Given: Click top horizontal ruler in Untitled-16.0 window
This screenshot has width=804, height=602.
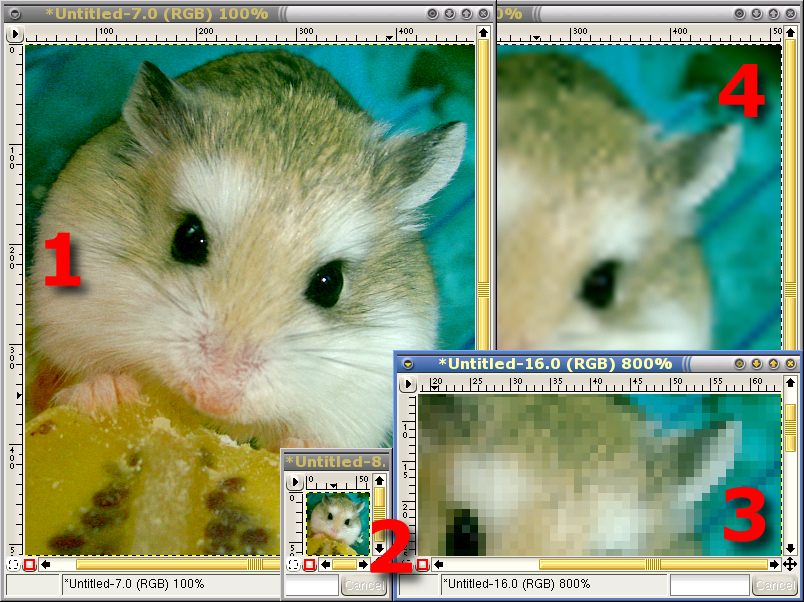Looking at the screenshot, I should click(x=600, y=384).
